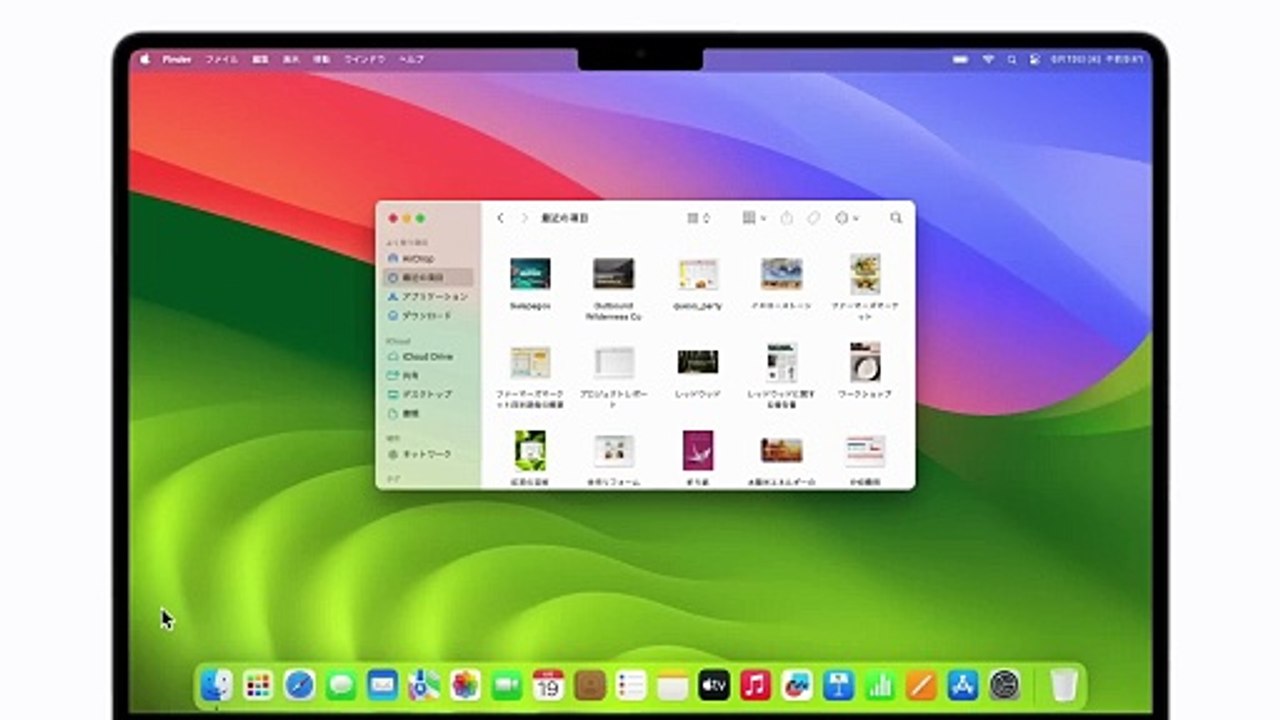
Task: Open Photos from the Dock
Action: pyautogui.click(x=465, y=685)
